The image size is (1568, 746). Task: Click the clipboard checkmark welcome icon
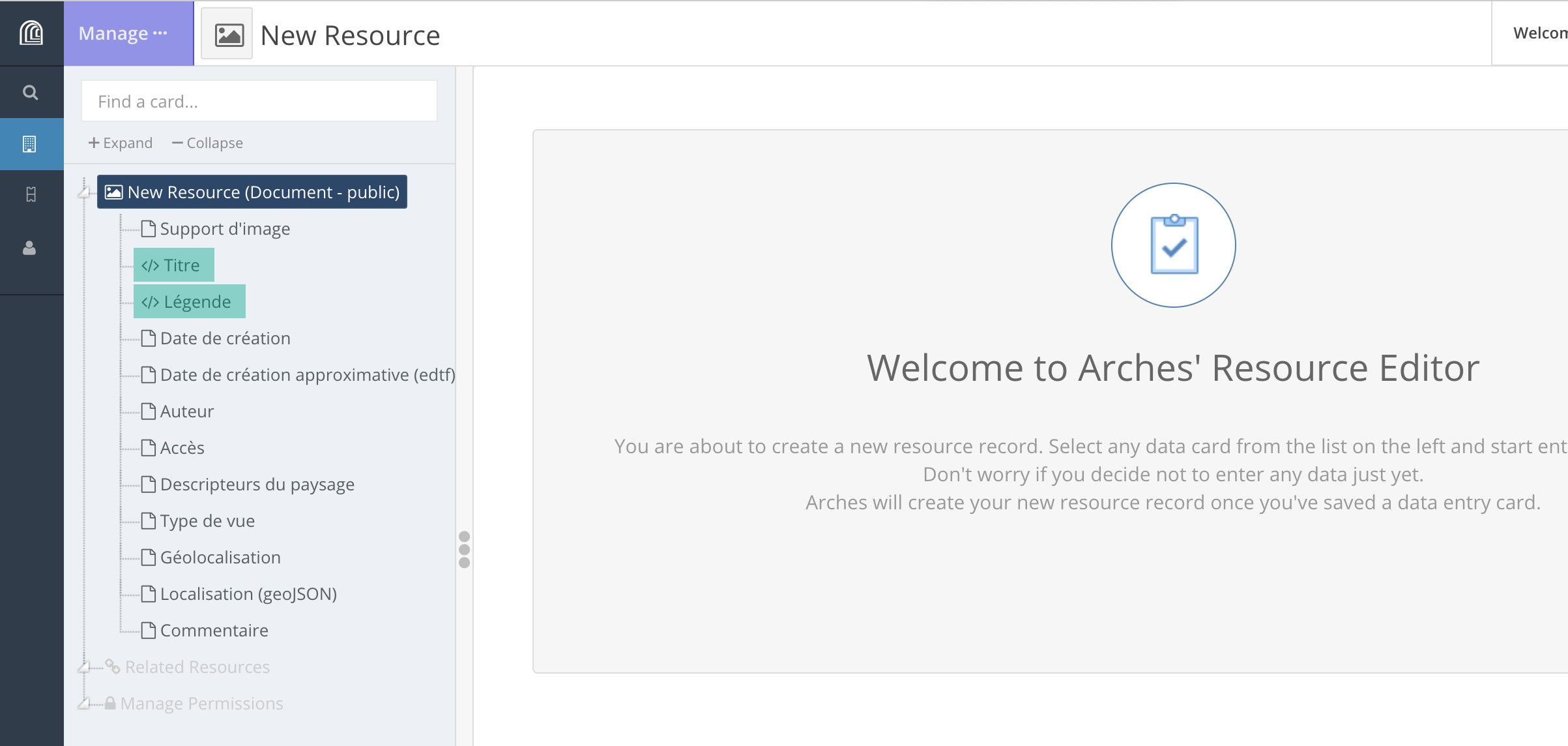[x=1173, y=245]
